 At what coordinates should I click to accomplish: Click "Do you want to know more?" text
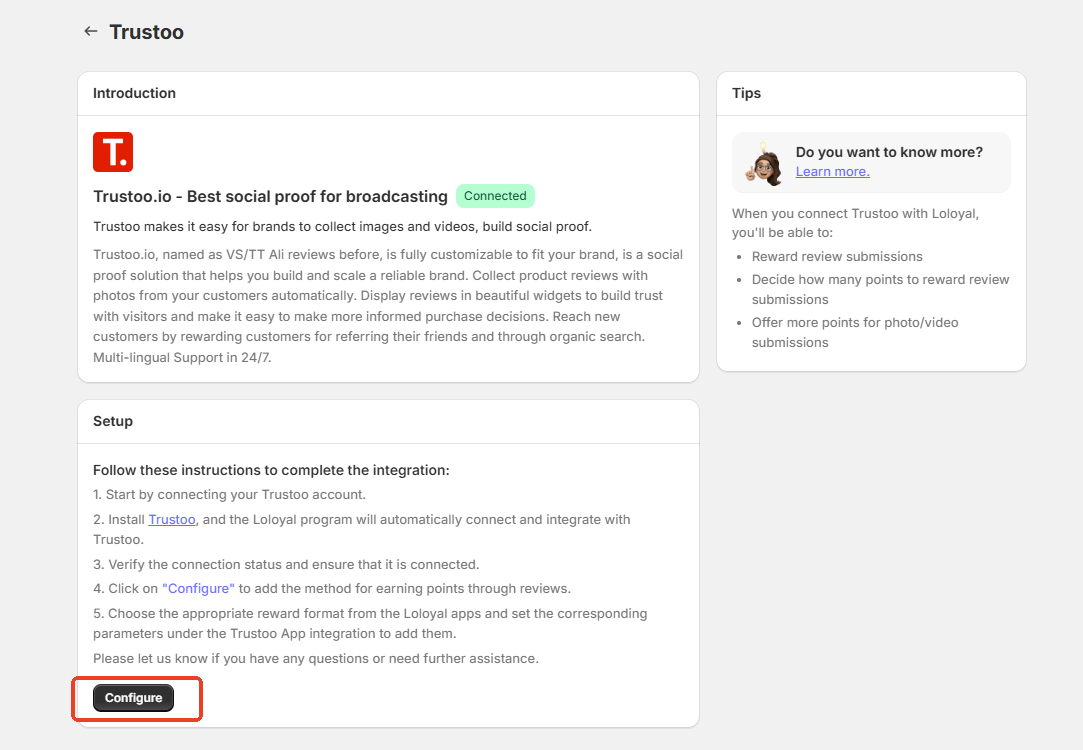pyautogui.click(x=889, y=152)
